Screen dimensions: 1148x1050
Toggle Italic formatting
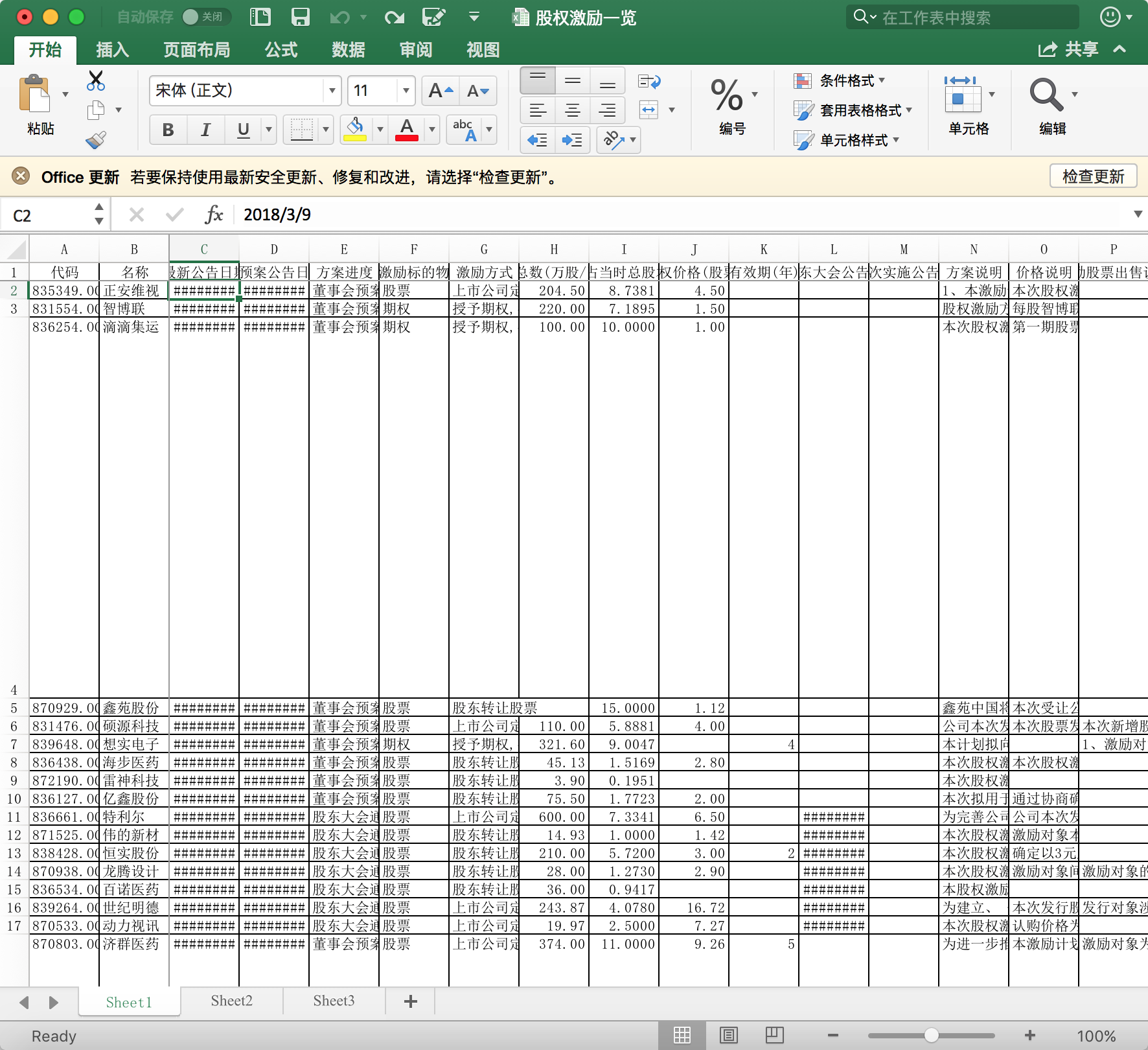tap(205, 130)
